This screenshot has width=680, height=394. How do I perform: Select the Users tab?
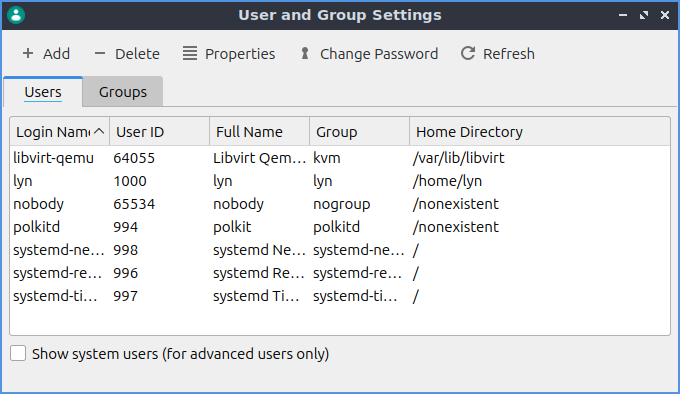pos(43,91)
